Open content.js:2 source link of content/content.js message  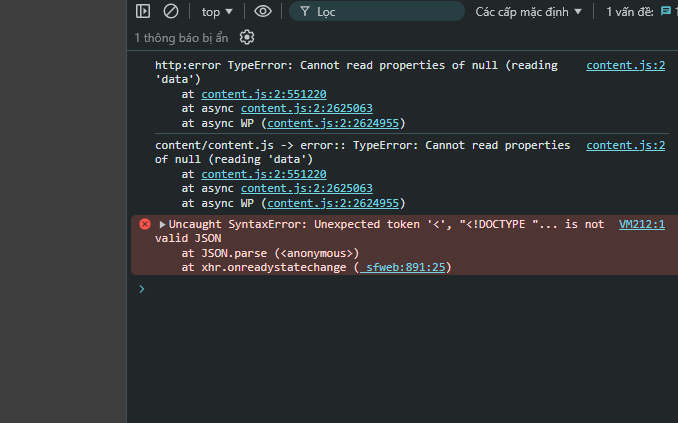pyautogui.click(x=626, y=145)
